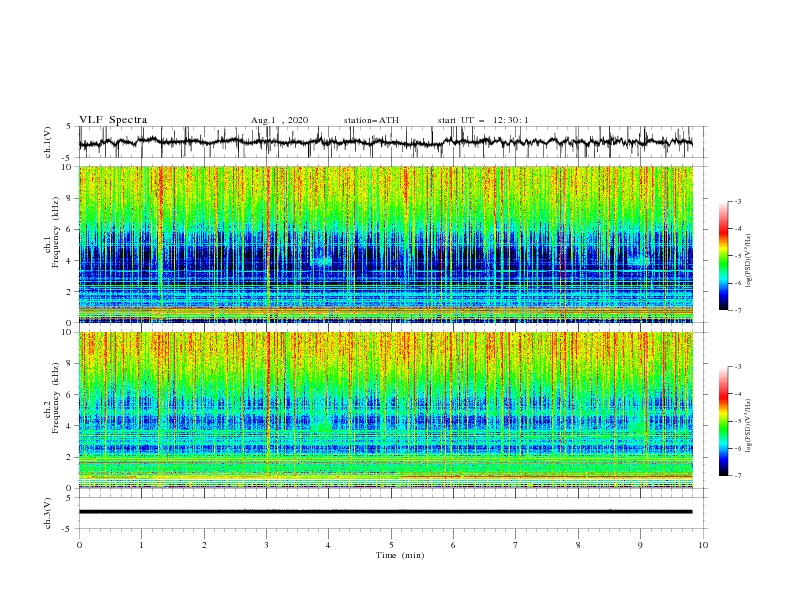This screenshot has height=612, width=792.
Task: Click the 'start UT = 12:30: 1' label
Action: (x=483, y=120)
